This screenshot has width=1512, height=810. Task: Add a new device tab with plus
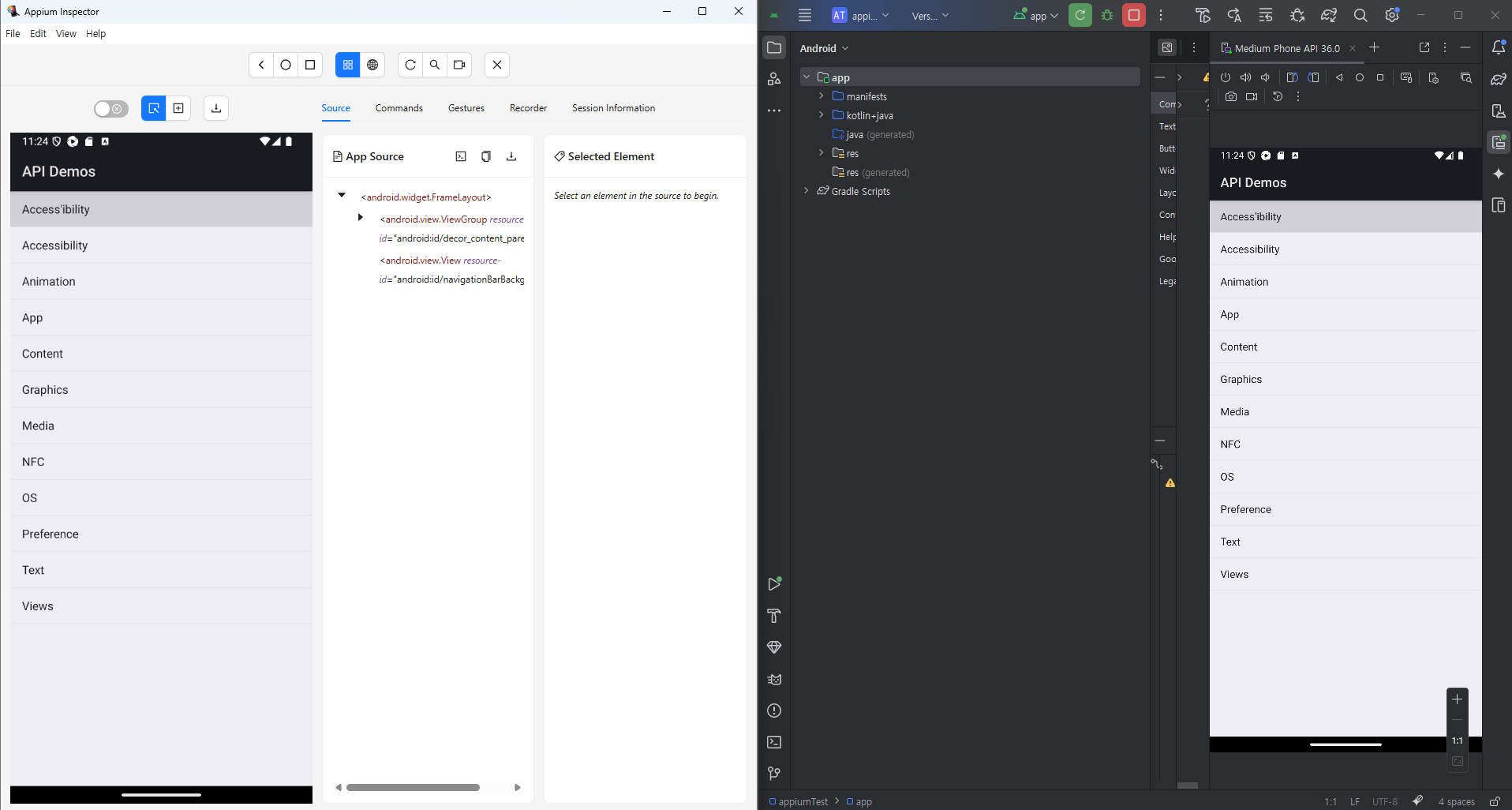[1374, 47]
